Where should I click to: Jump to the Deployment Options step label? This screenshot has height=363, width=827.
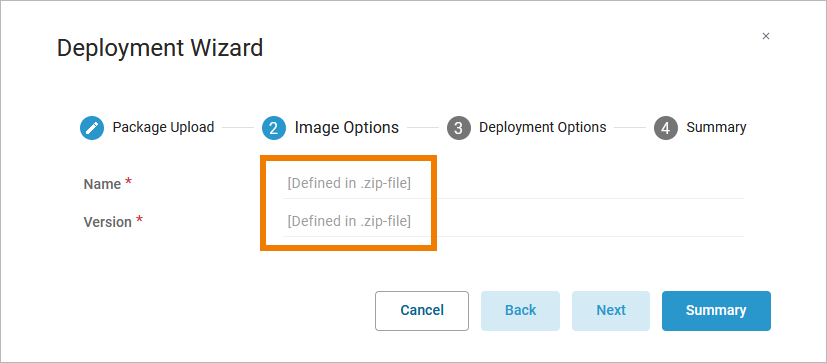click(x=543, y=128)
